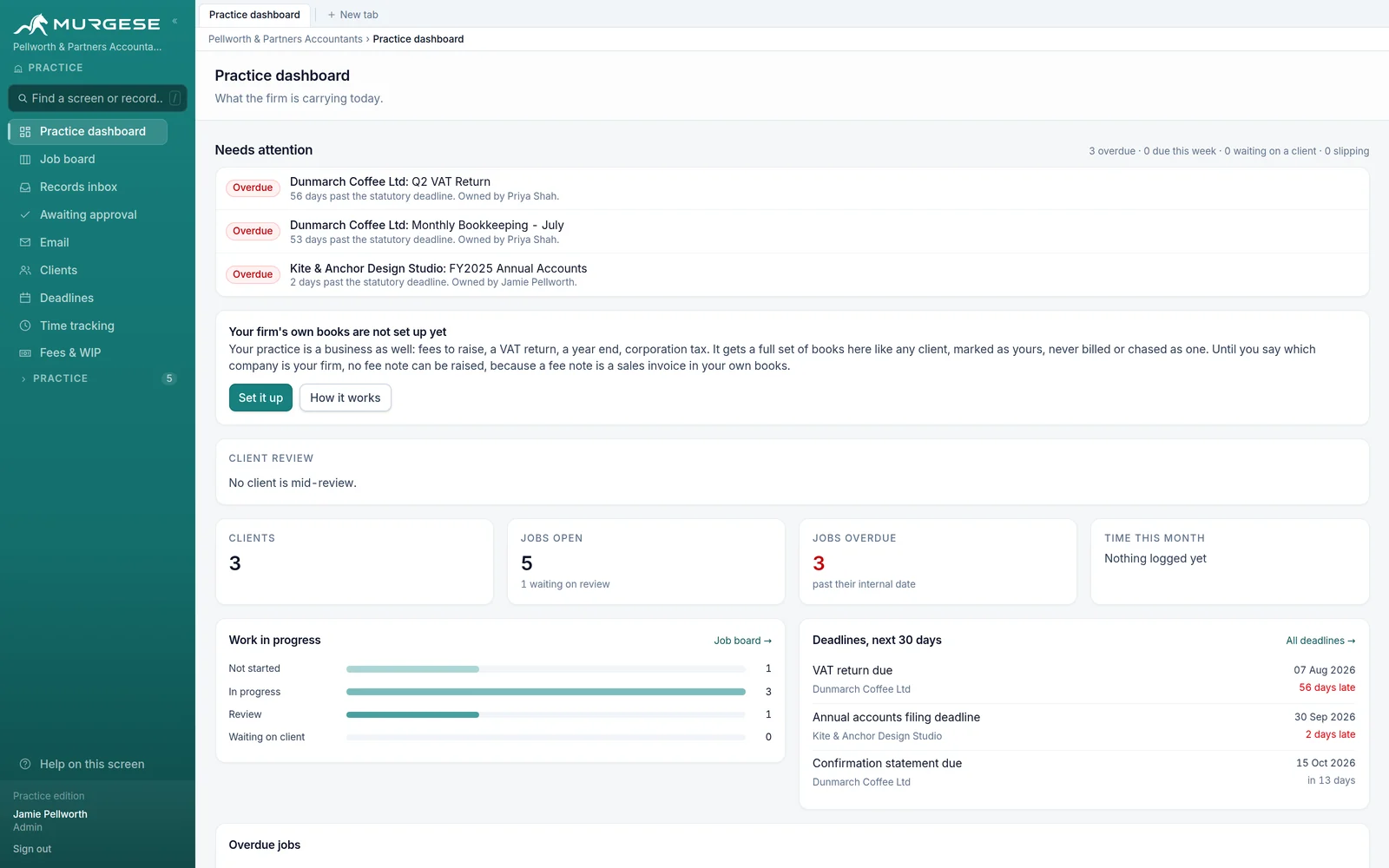Screen dimensions: 1389x868
Task: Click Set it up button
Action: tap(260, 398)
